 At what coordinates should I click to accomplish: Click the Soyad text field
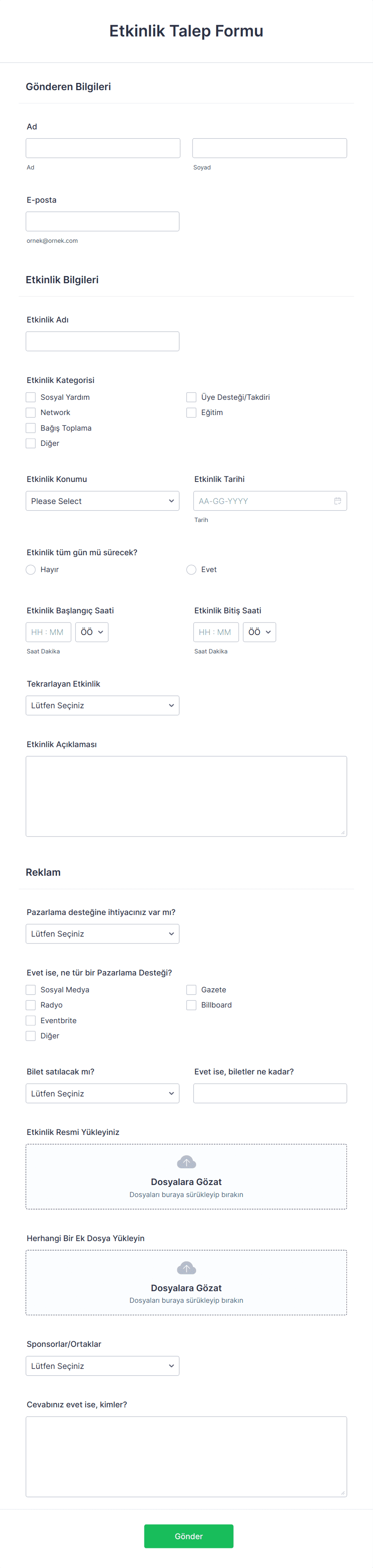click(x=270, y=148)
